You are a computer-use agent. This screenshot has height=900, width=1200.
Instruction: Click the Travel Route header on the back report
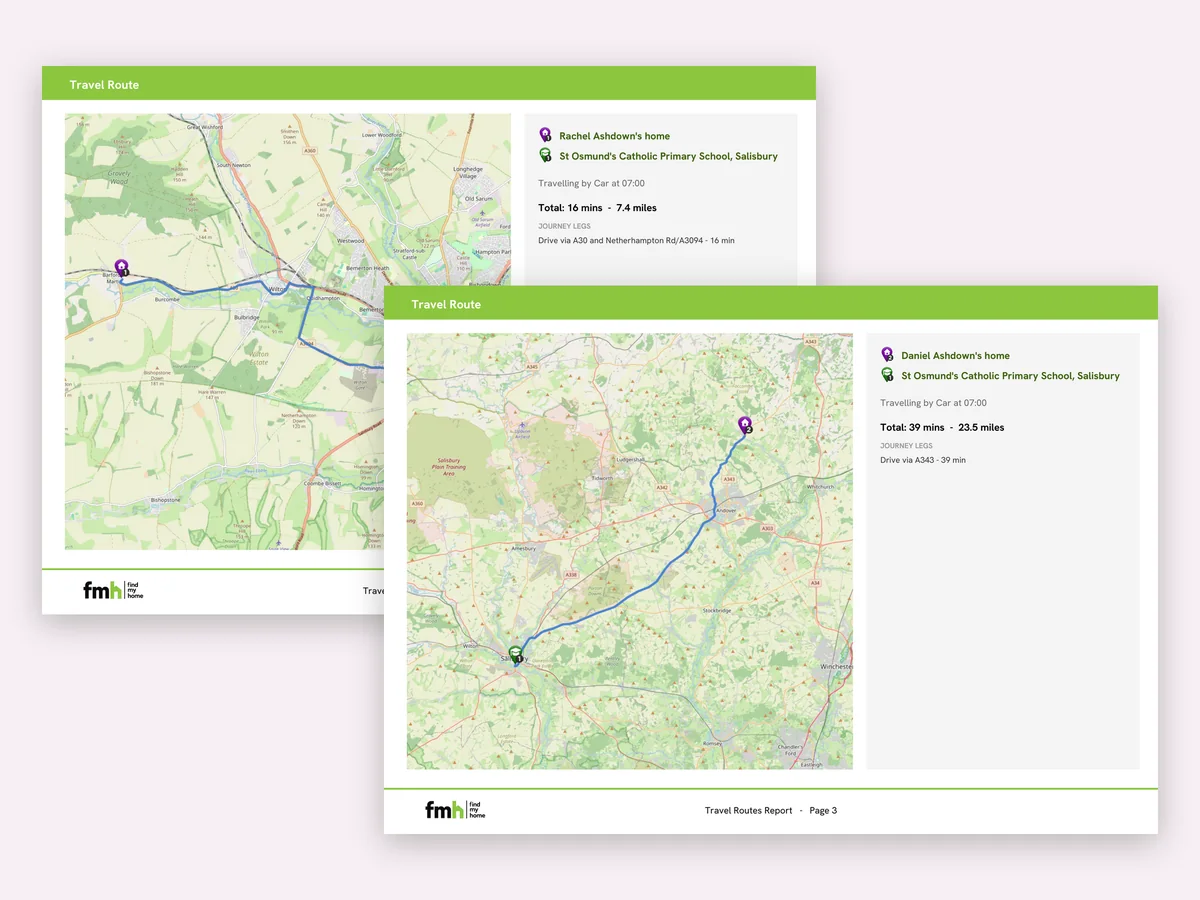pos(104,85)
